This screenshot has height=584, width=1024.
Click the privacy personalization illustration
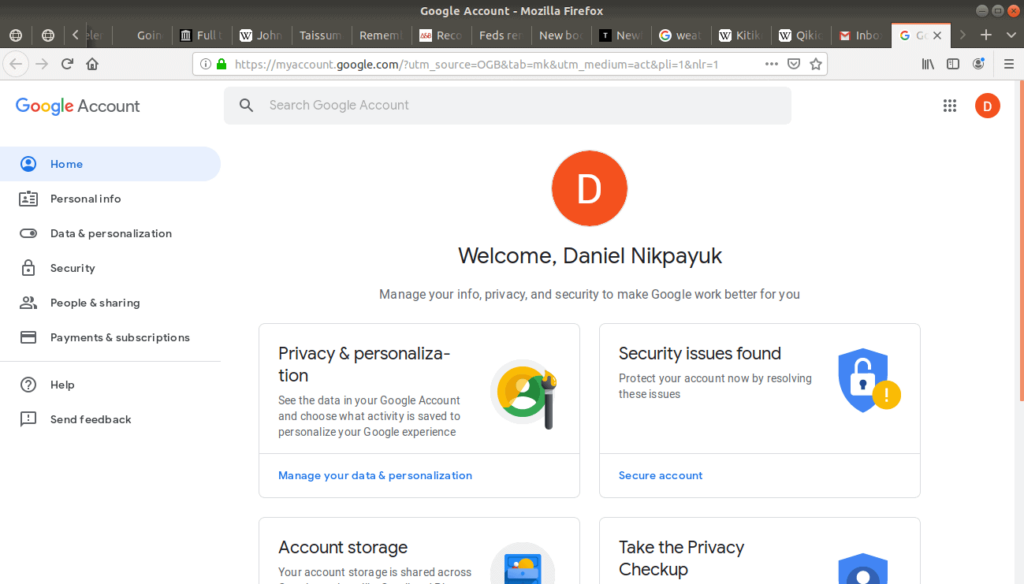tap(525, 393)
